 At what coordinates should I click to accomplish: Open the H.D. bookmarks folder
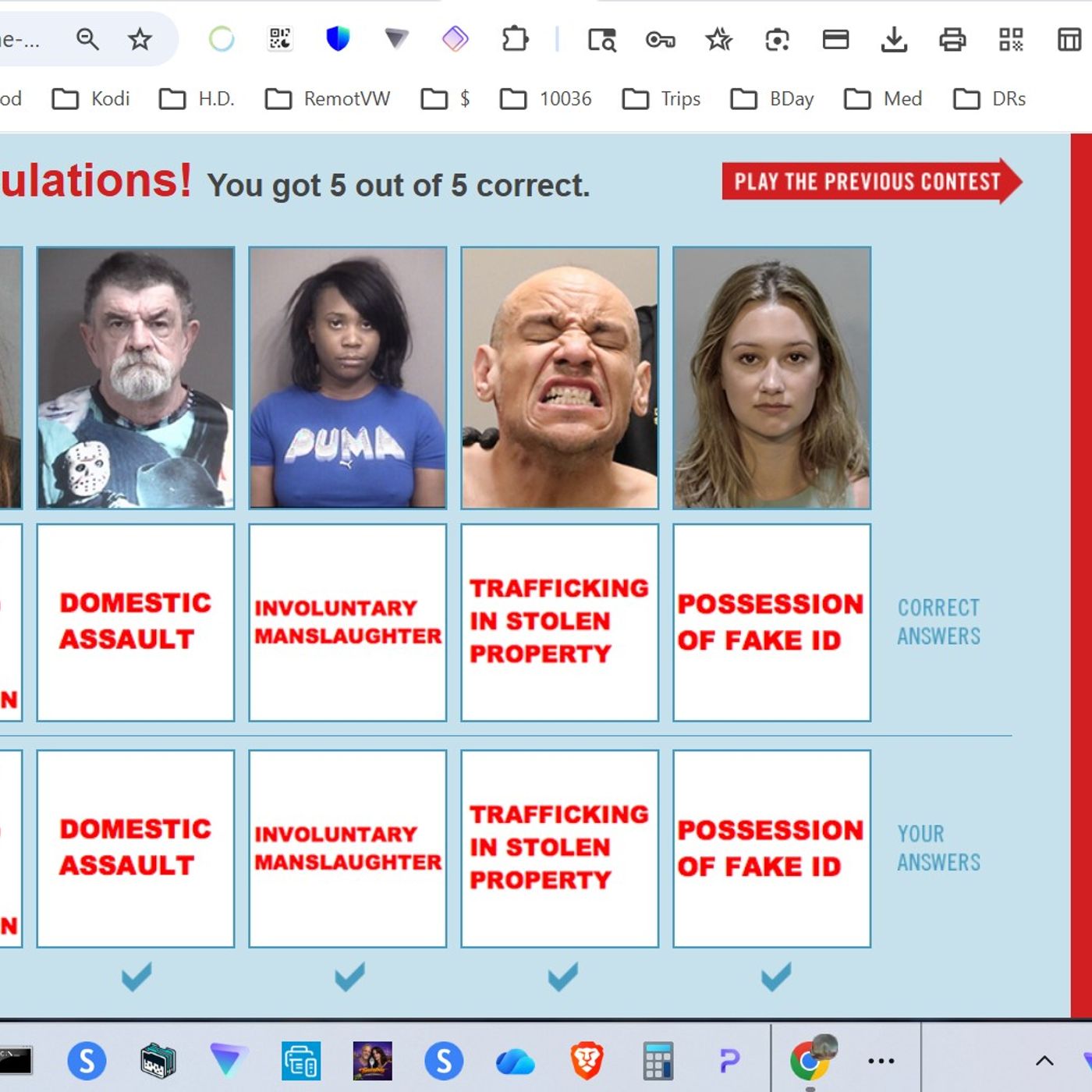click(x=197, y=99)
